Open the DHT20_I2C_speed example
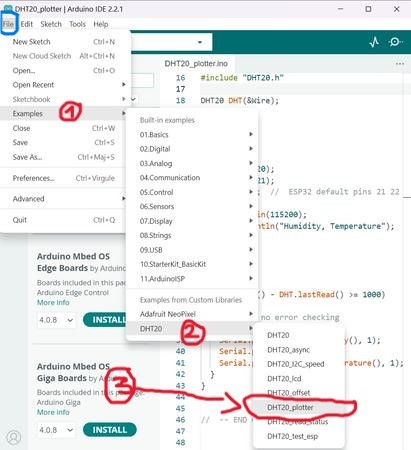This screenshot has width=411, height=450. tap(299, 364)
